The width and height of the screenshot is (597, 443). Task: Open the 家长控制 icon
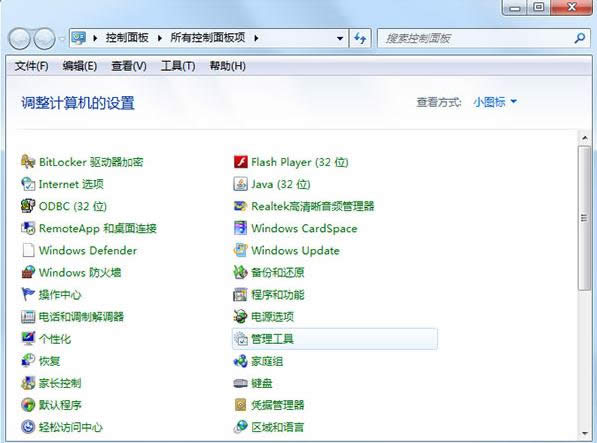(28, 383)
